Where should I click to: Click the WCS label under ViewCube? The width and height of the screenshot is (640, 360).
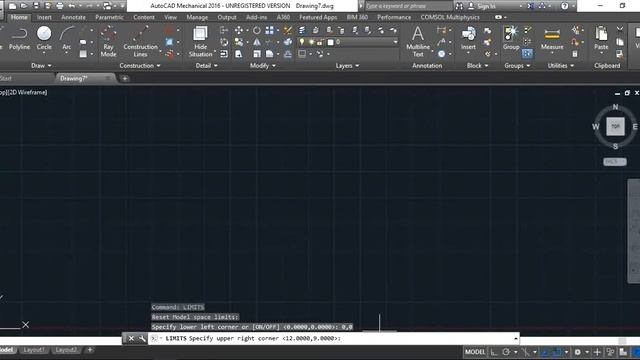click(615, 162)
